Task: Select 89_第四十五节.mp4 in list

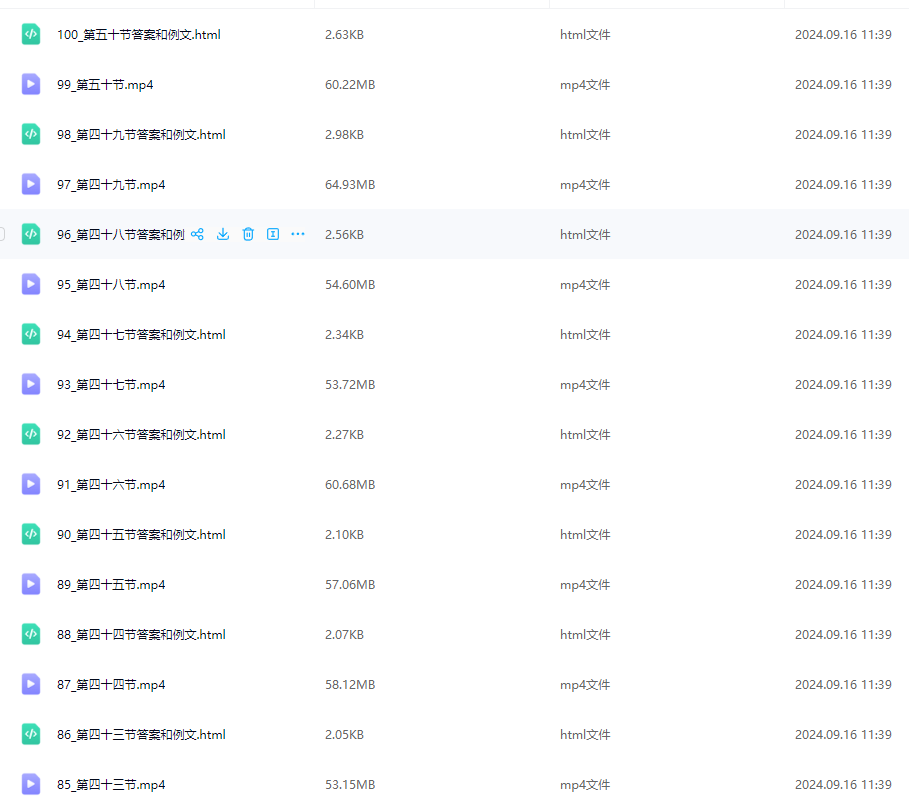Action: (x=111, y=584)
